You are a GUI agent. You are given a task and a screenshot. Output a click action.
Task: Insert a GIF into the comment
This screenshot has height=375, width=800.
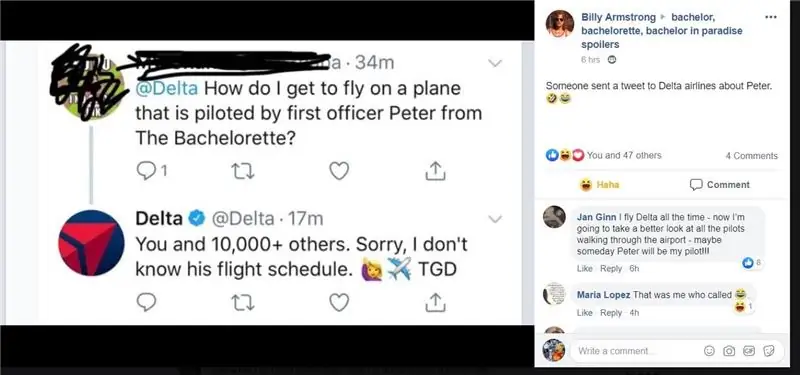[748, 351]
